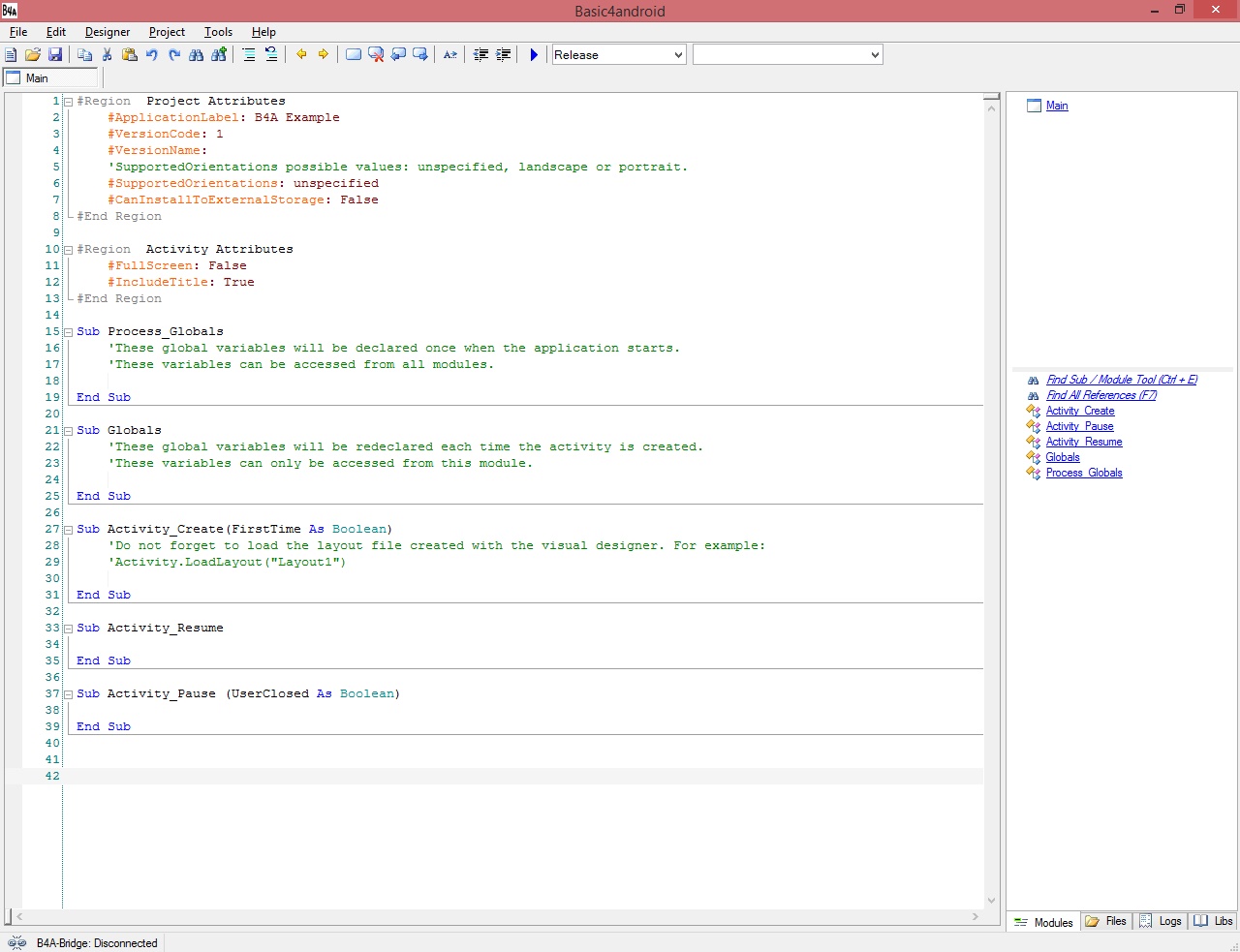Open the Project menu
1240x952 pixels.
click(167, 32)
